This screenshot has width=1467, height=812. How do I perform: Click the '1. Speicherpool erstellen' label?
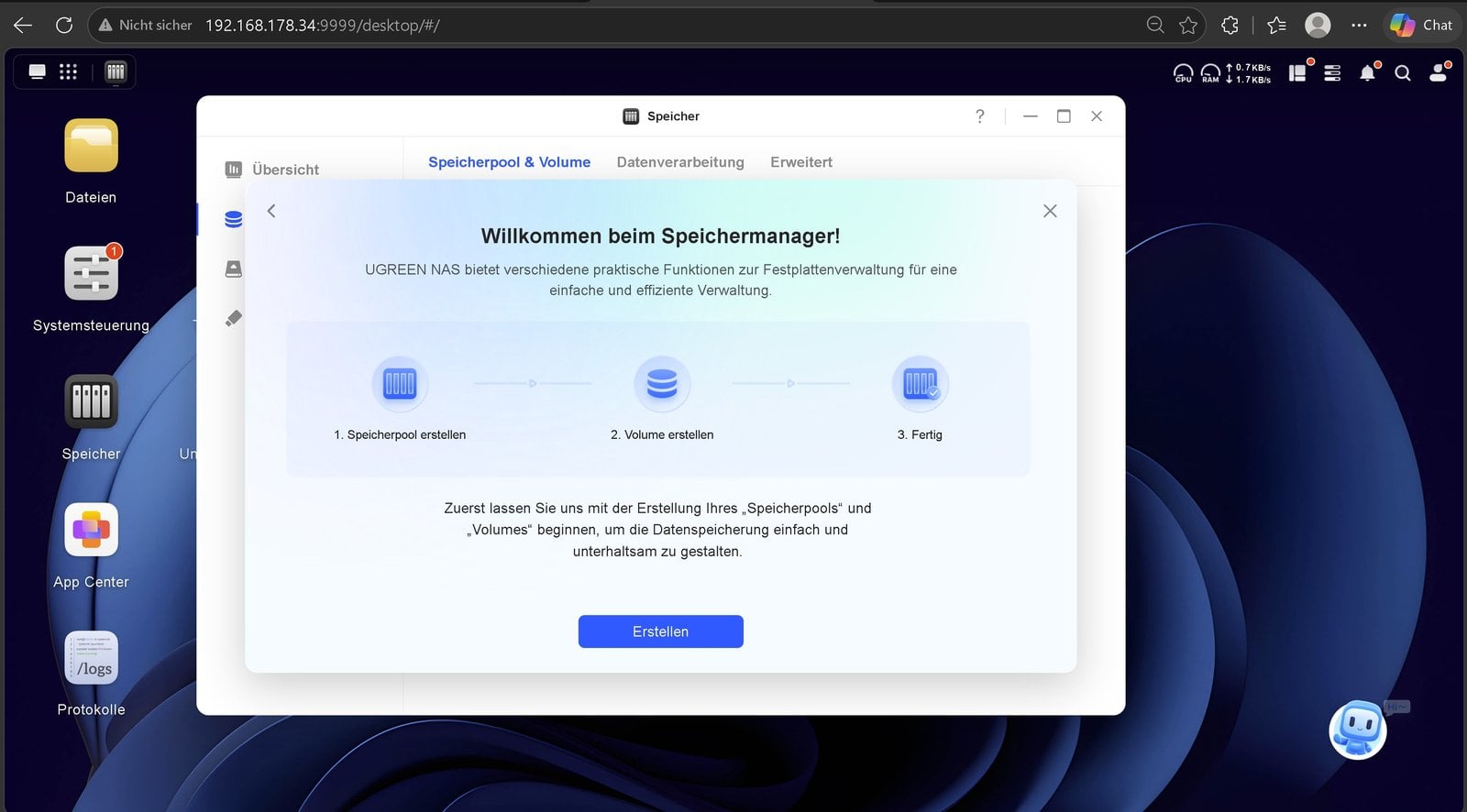coord(400,434)
